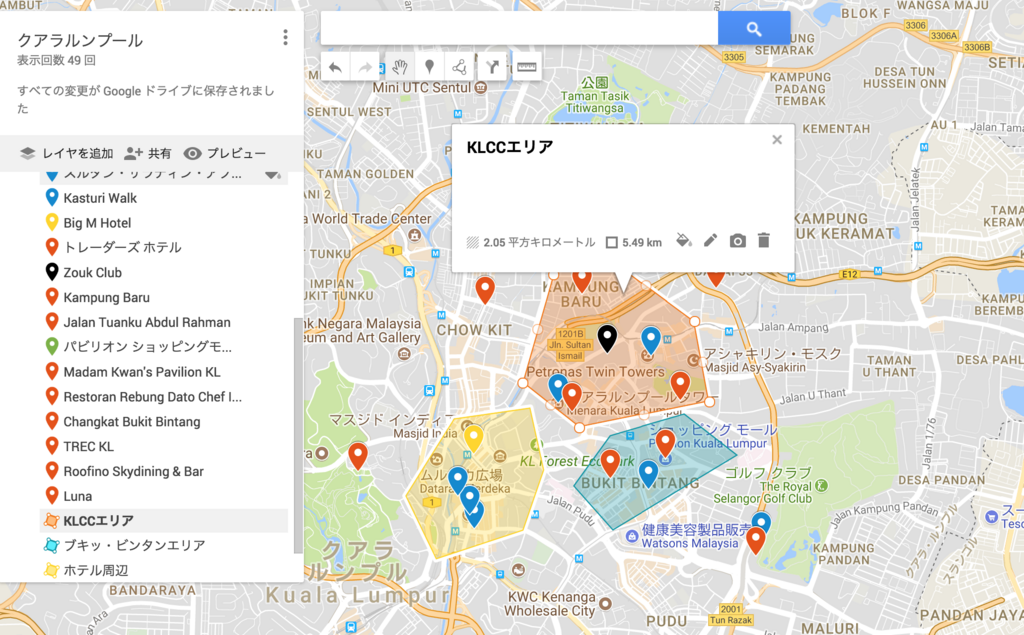Click the KWC Kenanga Wholesale City label
Viewport: 1024px width, 635px height.
click(550, 604)
